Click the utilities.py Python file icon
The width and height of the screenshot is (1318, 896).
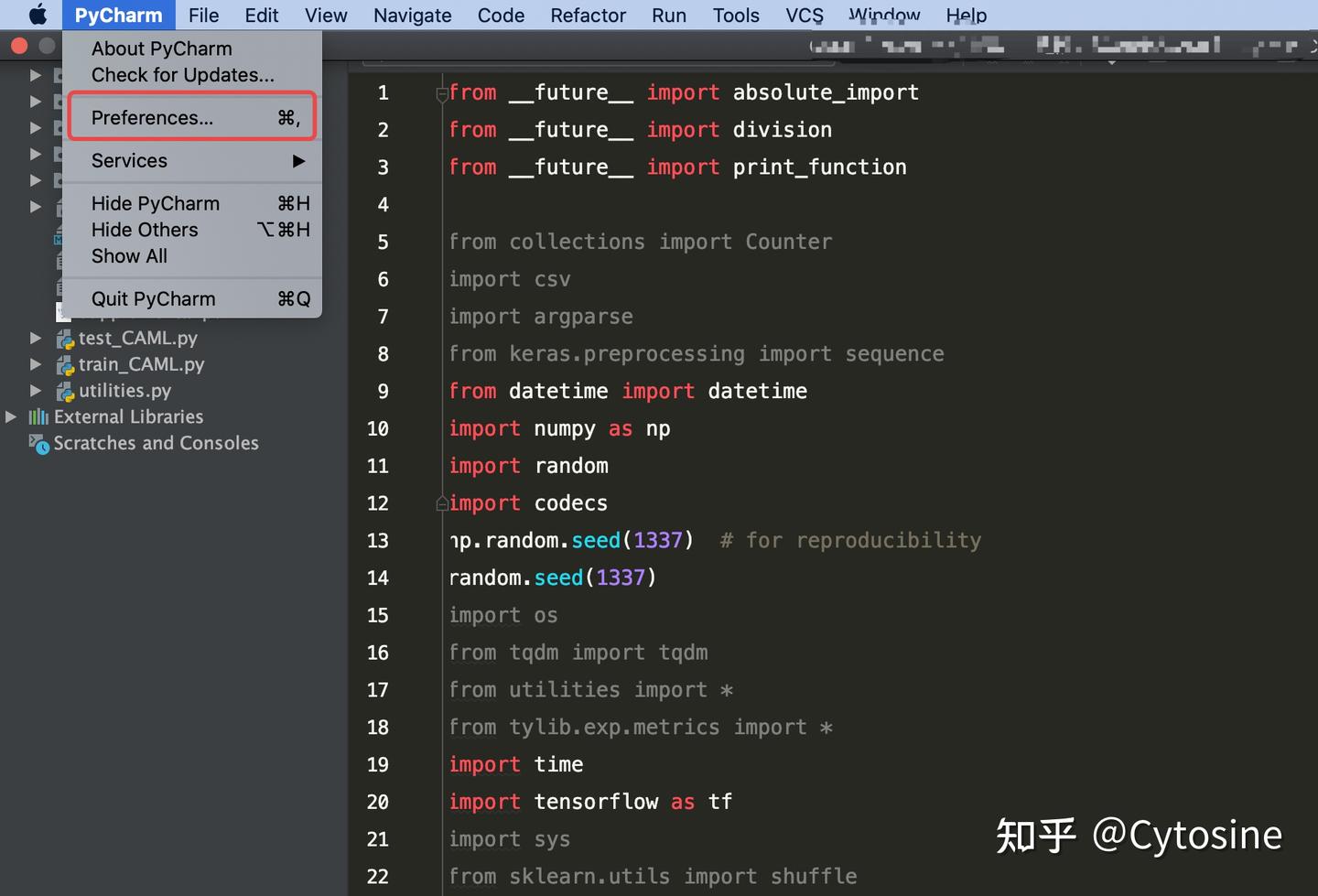click(65, 392)
